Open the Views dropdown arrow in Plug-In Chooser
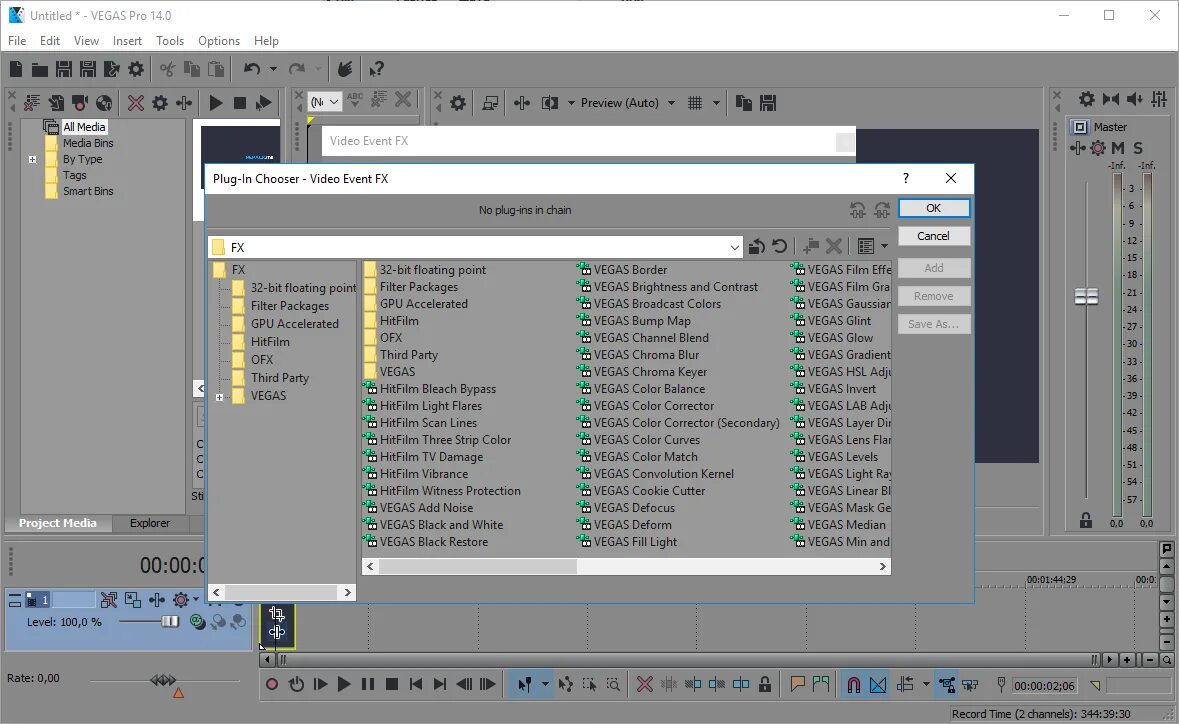This screenshot has height=724, width=1179. point(884,246)
